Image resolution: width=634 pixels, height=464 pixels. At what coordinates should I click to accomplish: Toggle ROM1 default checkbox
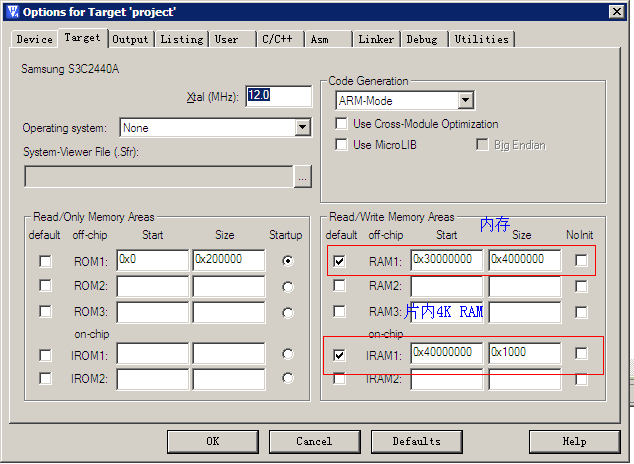(x=45, y=261)
